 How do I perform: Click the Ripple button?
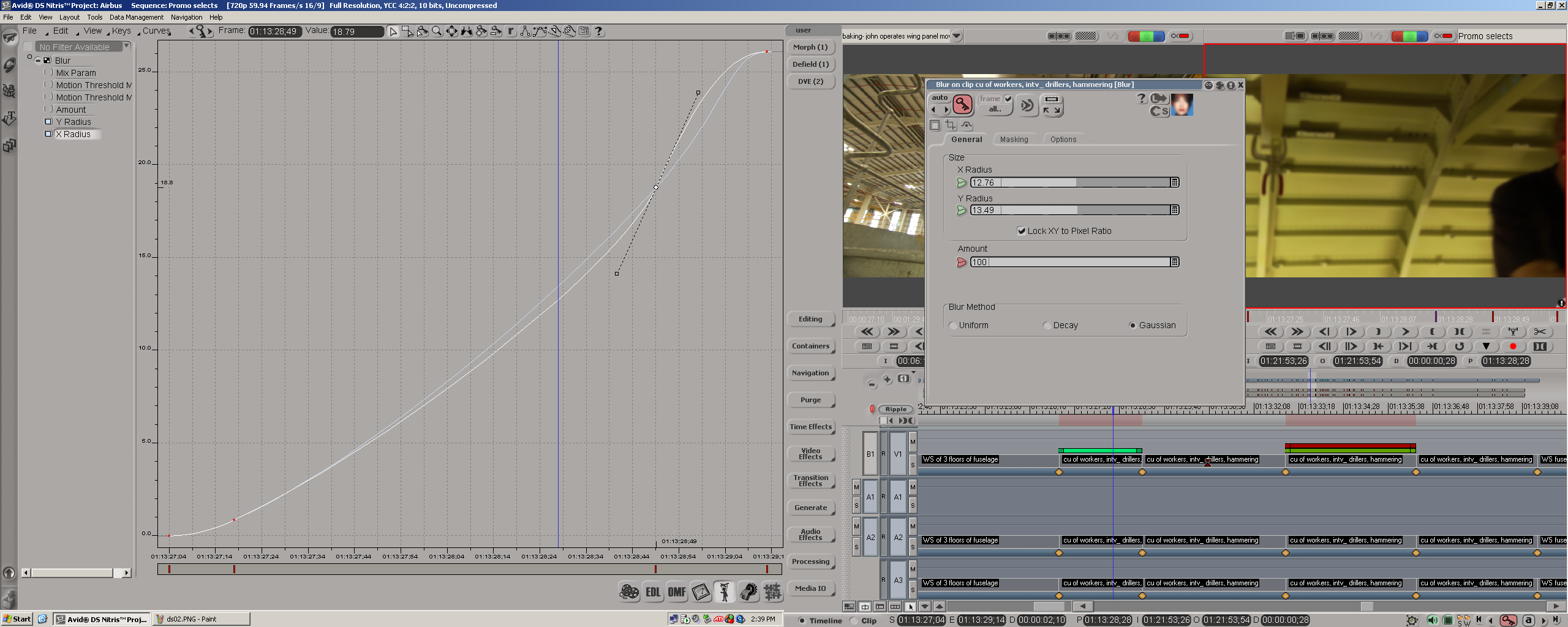pos(895,409)
